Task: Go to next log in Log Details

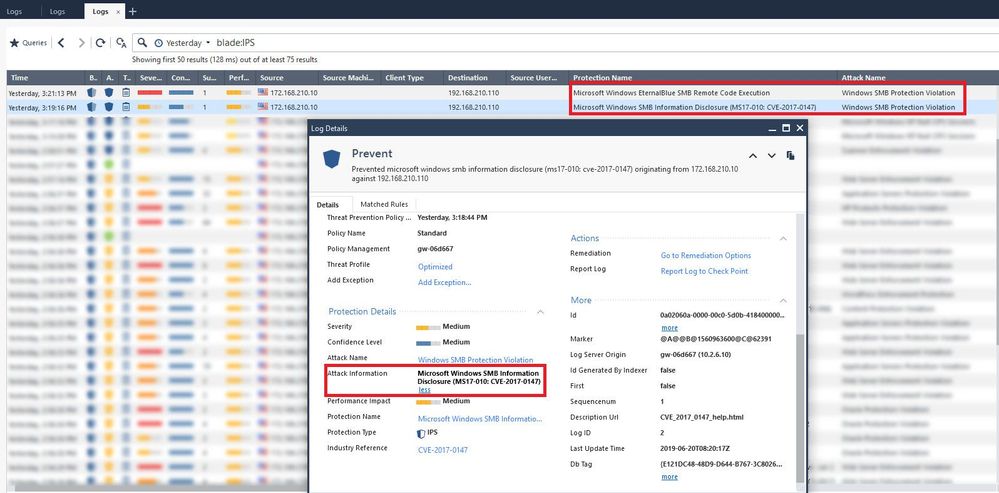Action: (772, 155)
